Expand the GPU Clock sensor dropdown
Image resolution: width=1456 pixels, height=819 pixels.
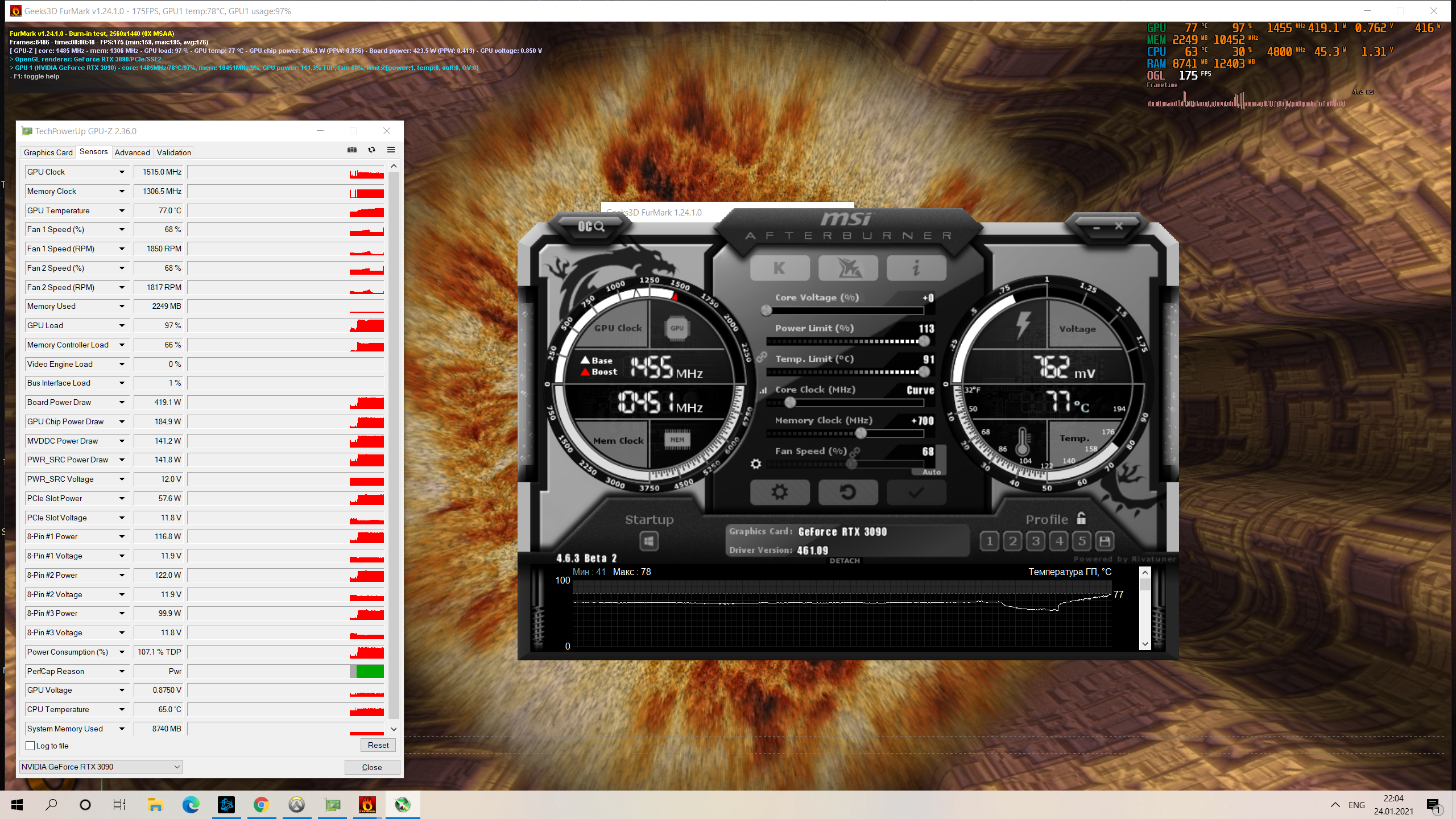point(122,172)
